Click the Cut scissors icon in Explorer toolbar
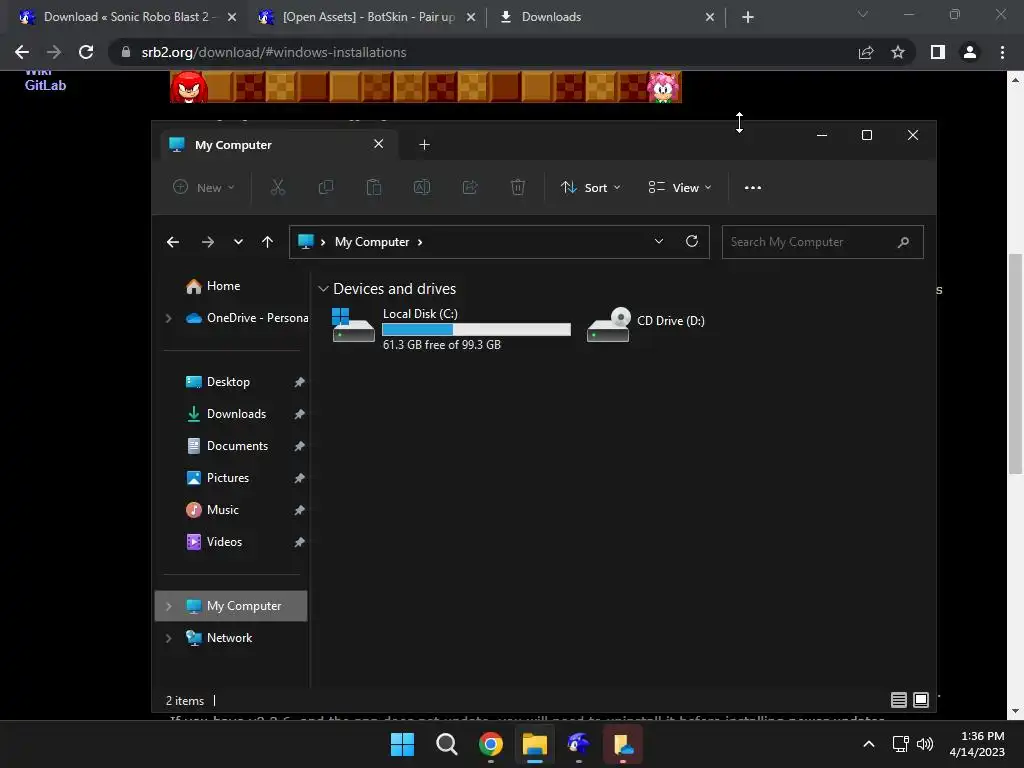The height and width of the screenshot is (768, 1024). tap(278, 187)
